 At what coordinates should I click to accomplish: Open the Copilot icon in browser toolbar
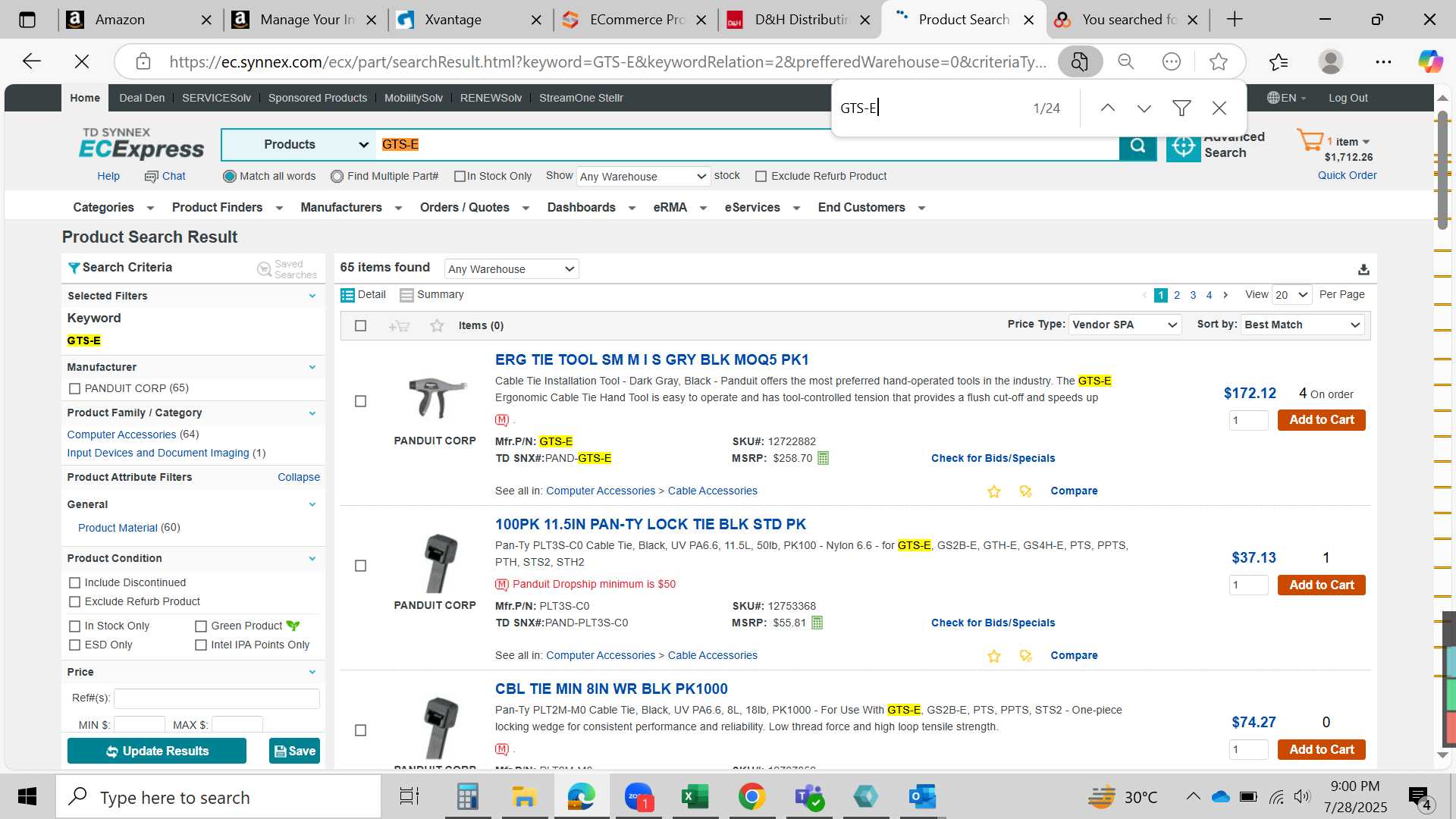tap(1430, 61)
